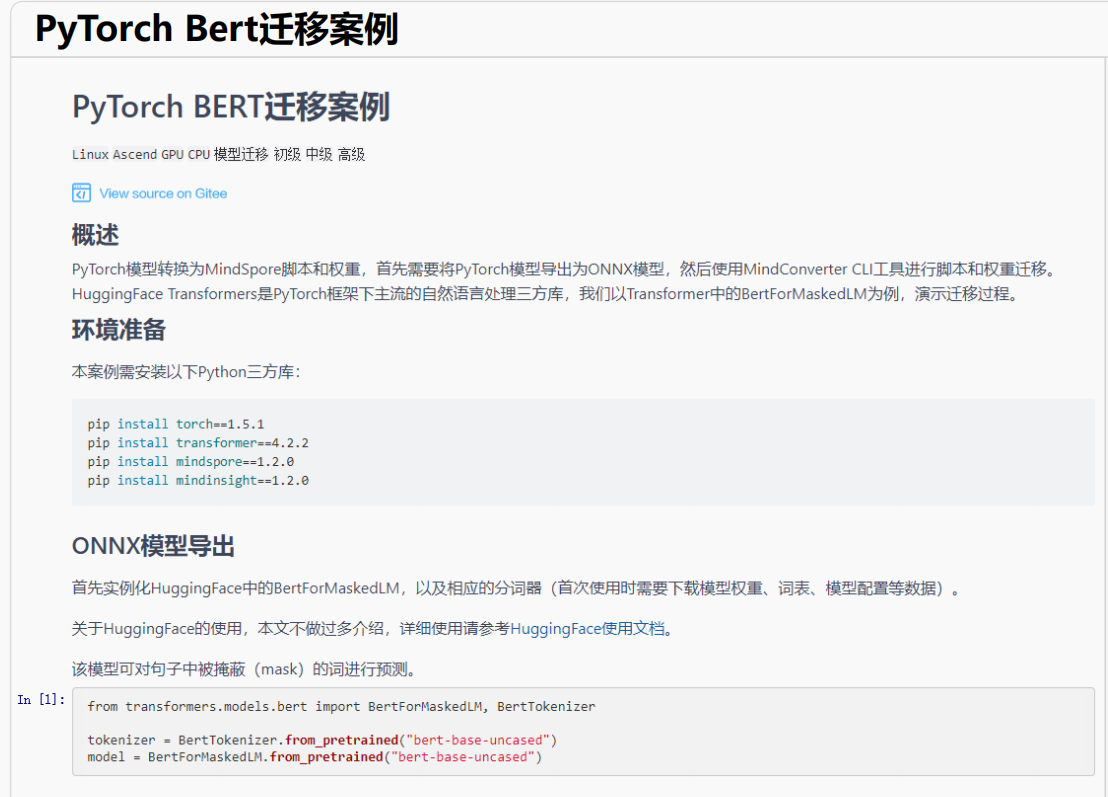Click the 本案例需安装以下Python三方库 sentence

pos(187,372)
